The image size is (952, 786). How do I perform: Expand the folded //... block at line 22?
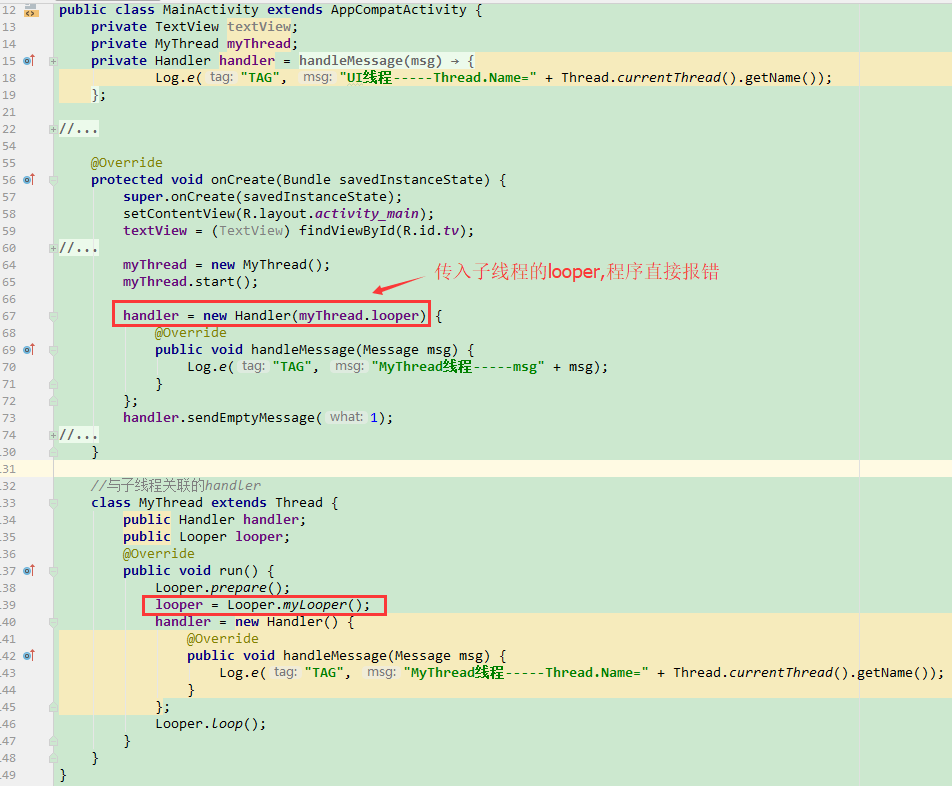tap(53, 129)
